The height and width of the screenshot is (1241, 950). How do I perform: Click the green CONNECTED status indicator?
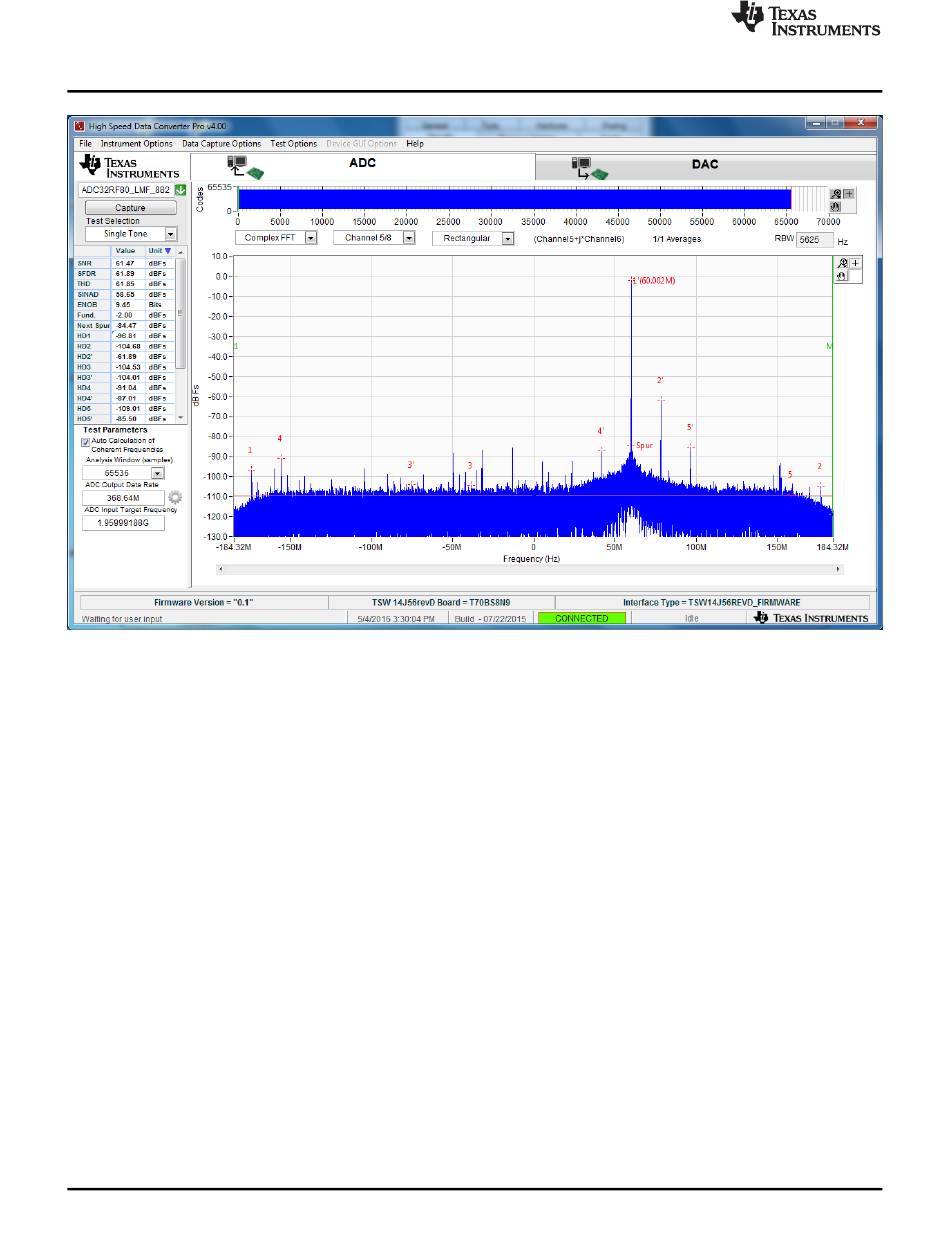[x=582, y=619]
